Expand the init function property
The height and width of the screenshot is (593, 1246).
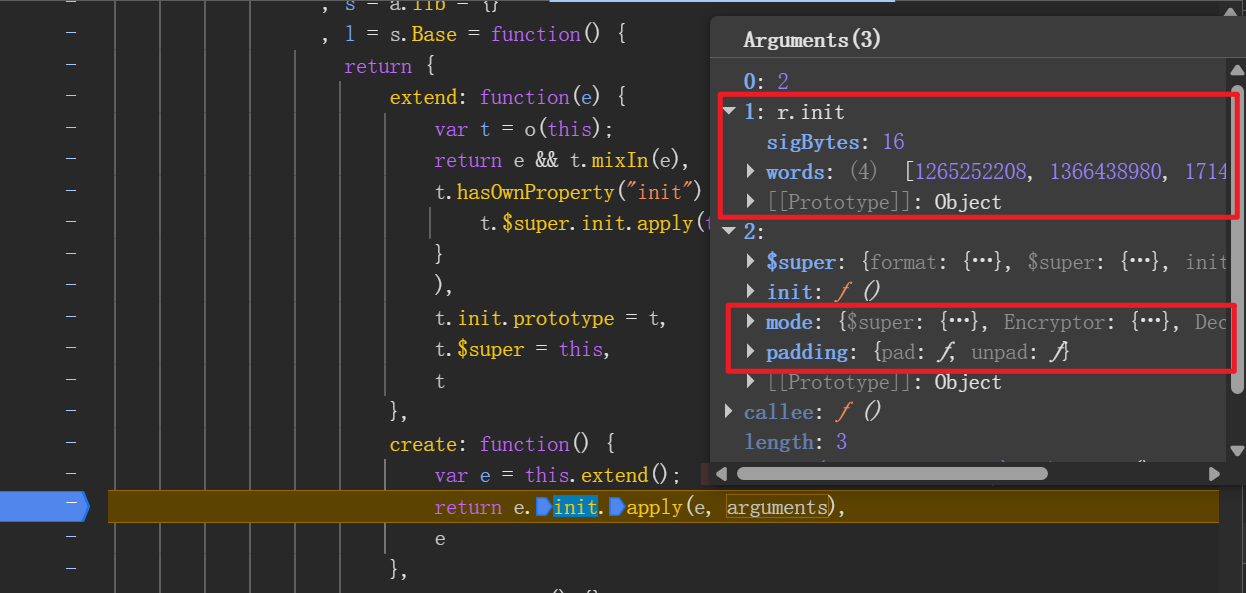[x=752, y=292]
